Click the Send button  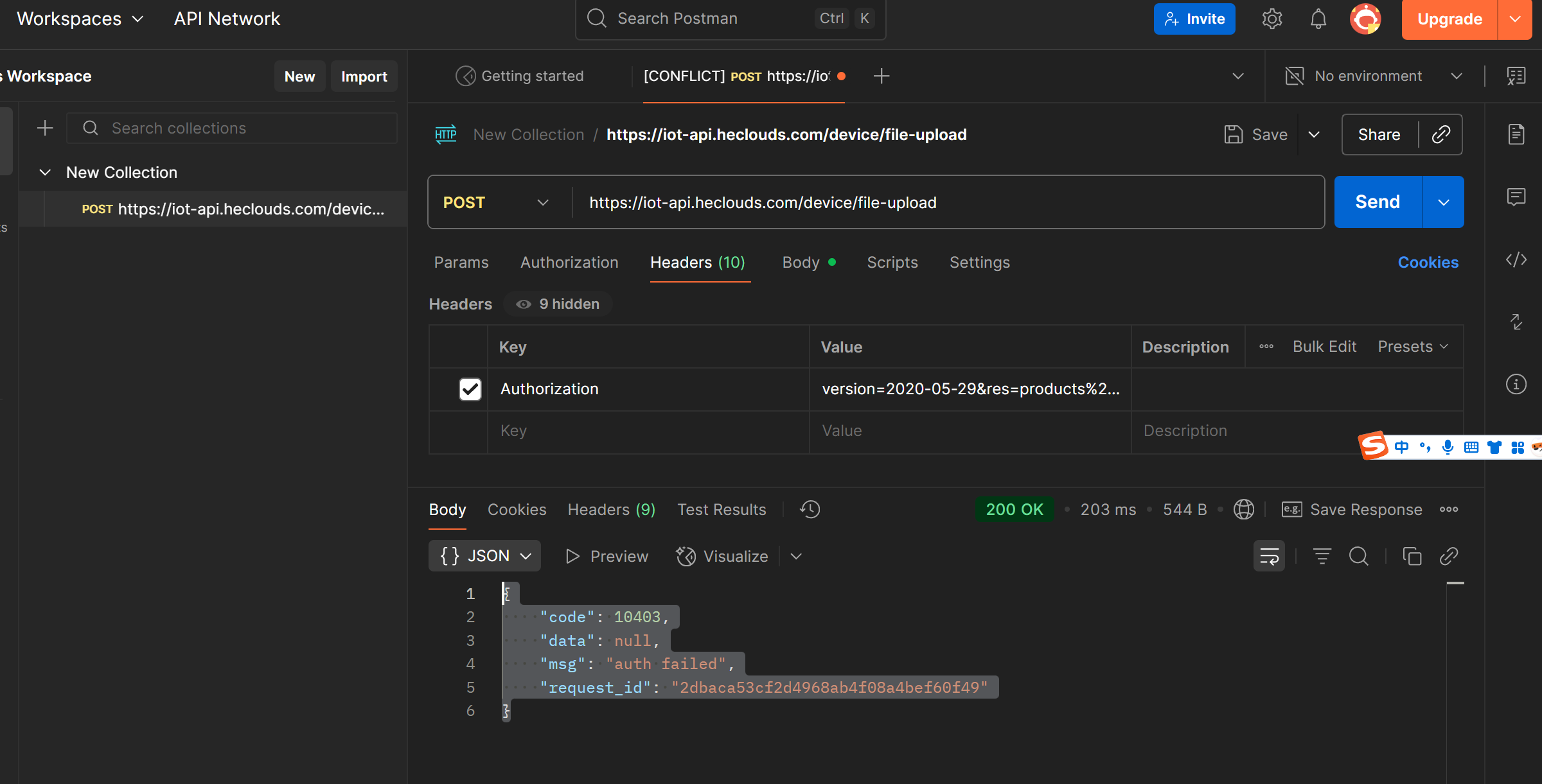1377,202
